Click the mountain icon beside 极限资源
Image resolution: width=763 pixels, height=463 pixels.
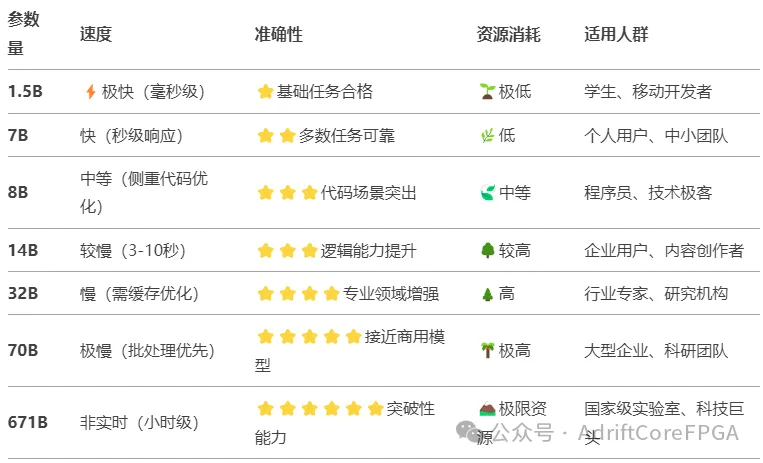(487, 408)
